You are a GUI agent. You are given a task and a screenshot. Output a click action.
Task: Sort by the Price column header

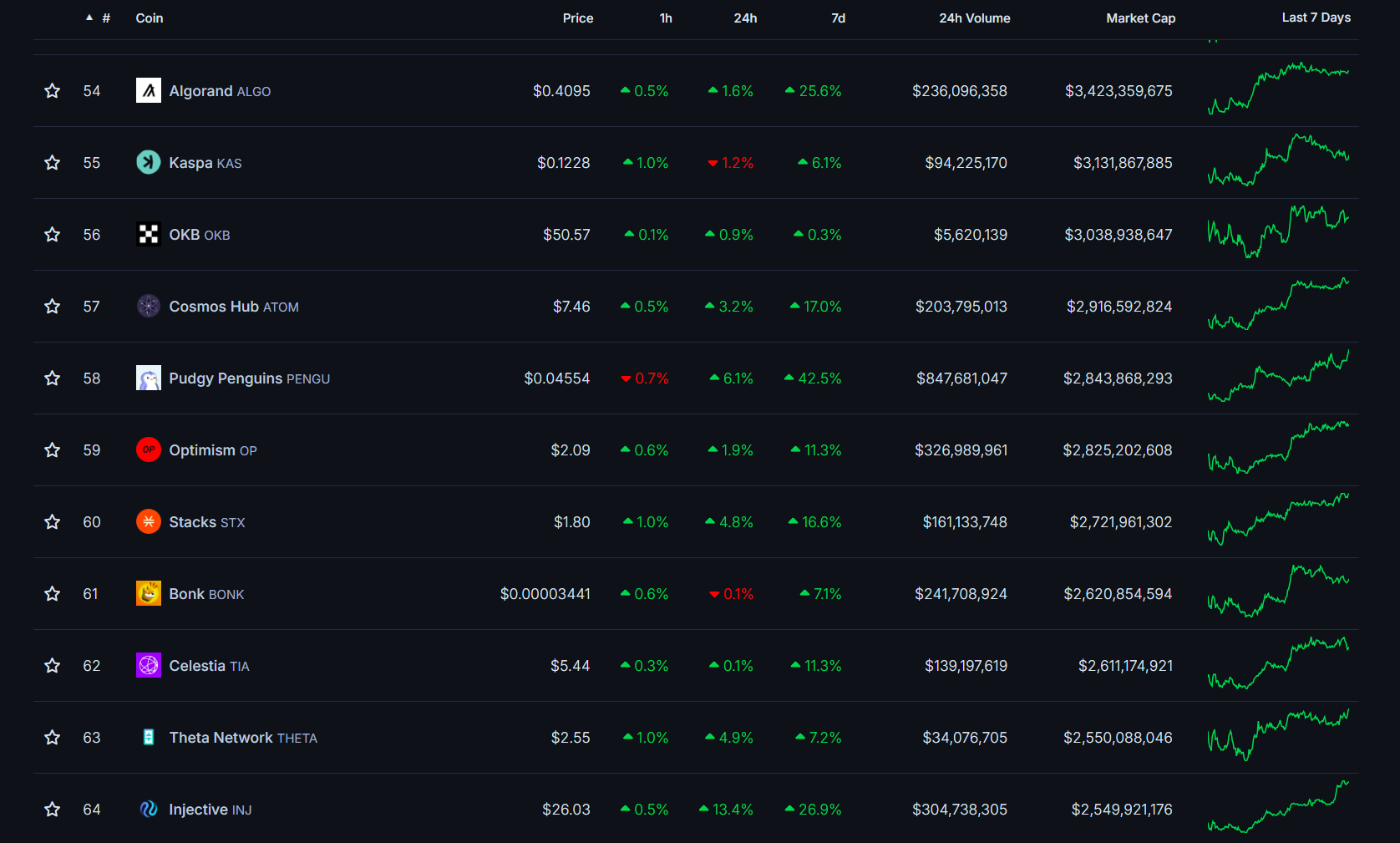[578, 18]
